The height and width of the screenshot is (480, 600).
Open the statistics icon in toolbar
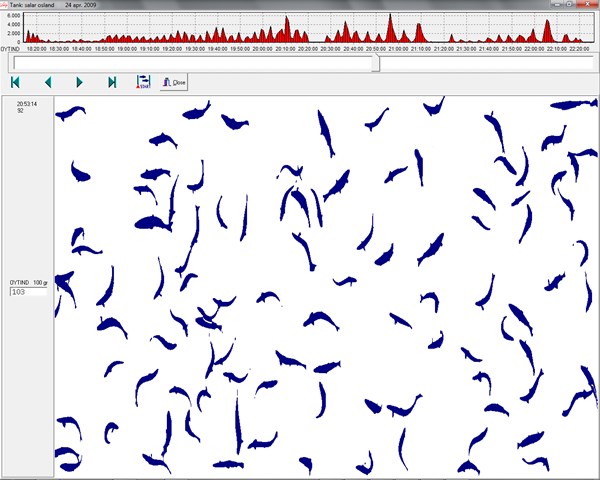[x=143, y=82]
